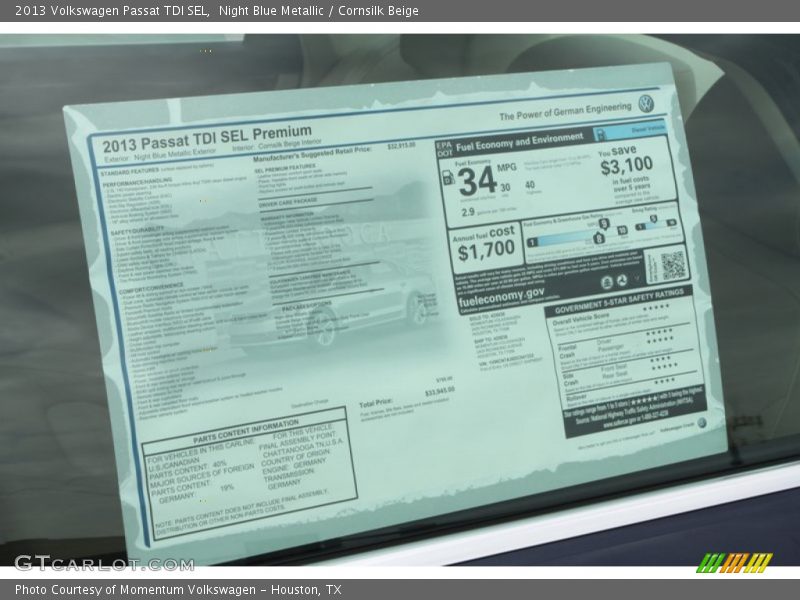Click 'GOVERNMENT 5-STAR SAFETY RATINGS' heading
The image size is (800, 600).
(x=619, y=301)
